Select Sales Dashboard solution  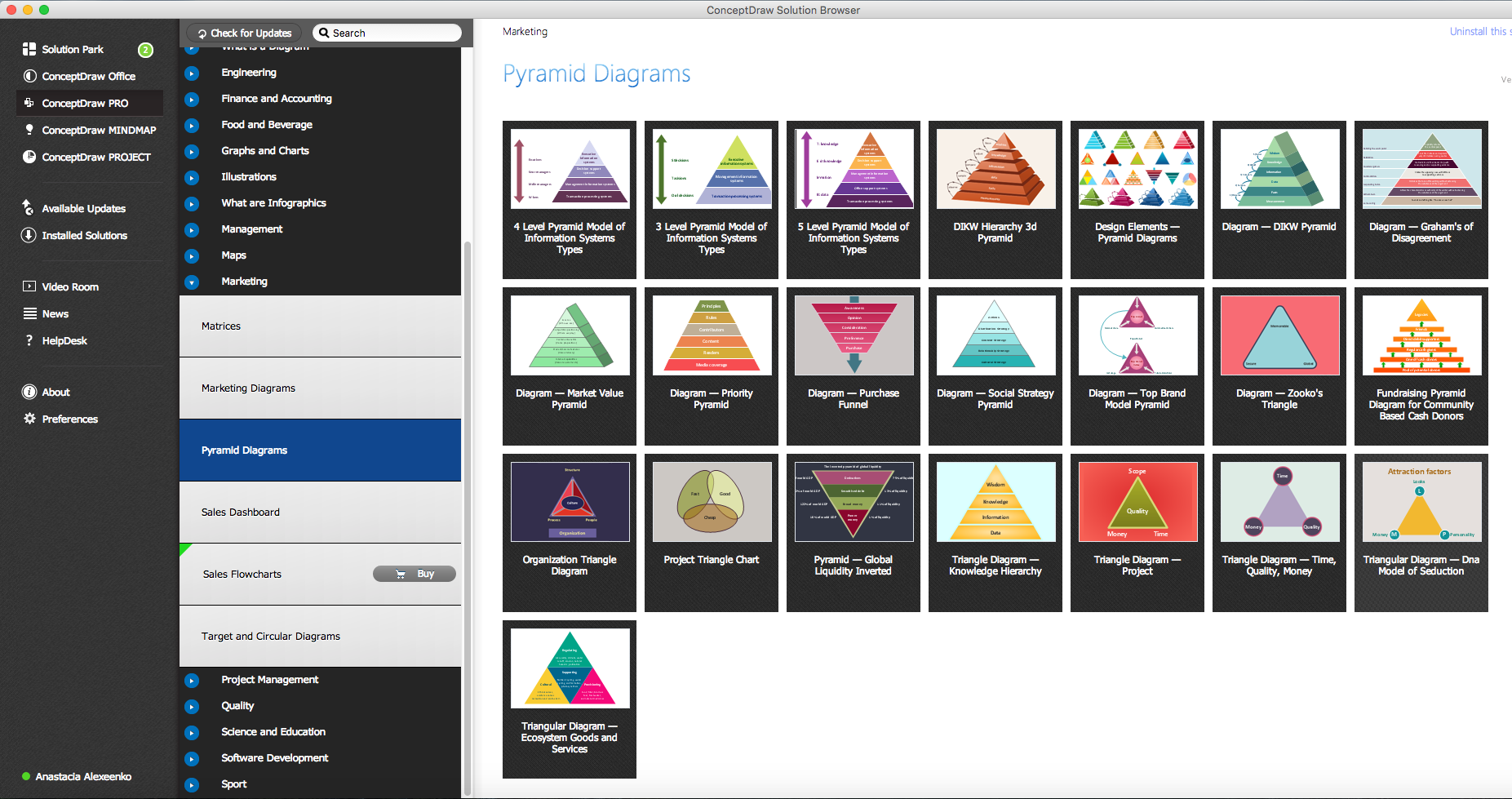coord(320,513)
